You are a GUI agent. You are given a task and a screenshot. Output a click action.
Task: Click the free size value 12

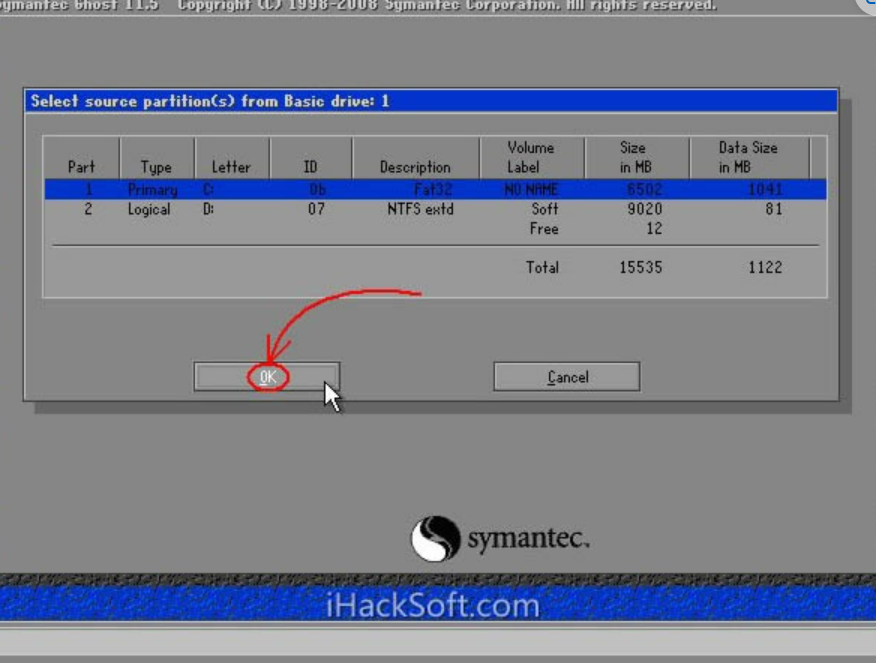tap(654, 229)
